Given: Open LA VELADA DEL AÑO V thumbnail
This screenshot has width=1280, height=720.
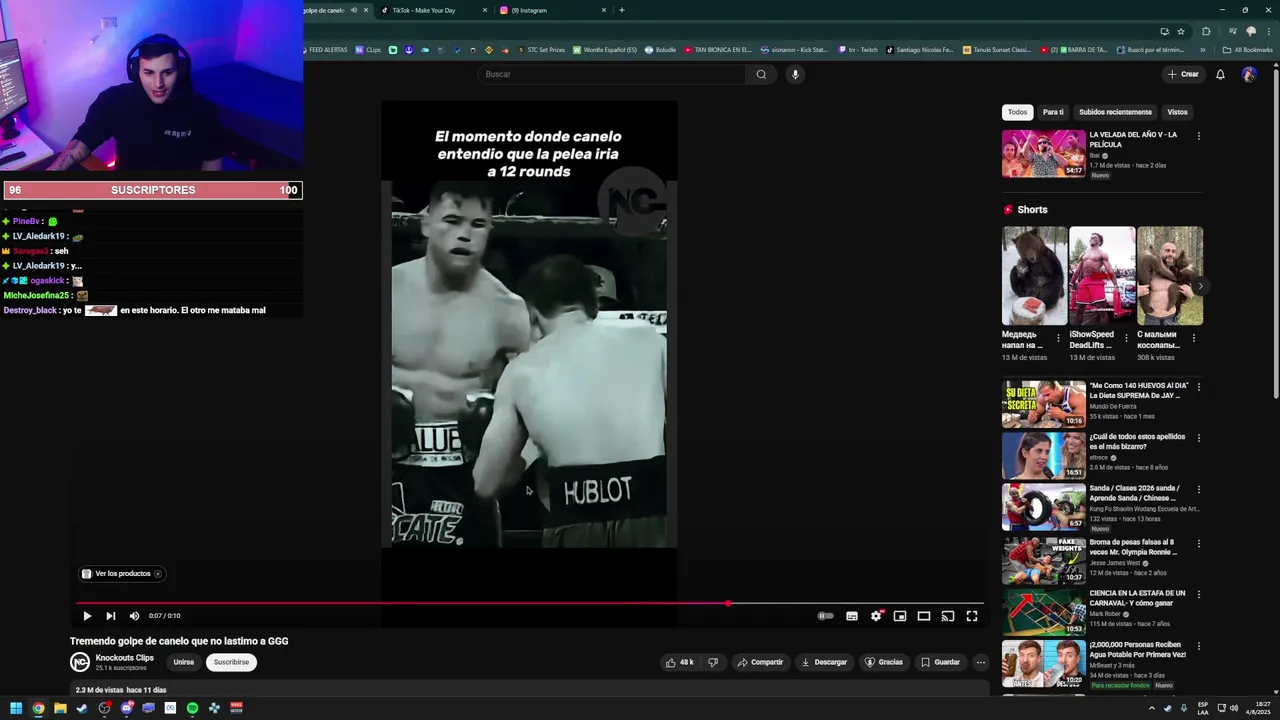Looking at the screenshot, I should coord(1044,153).
